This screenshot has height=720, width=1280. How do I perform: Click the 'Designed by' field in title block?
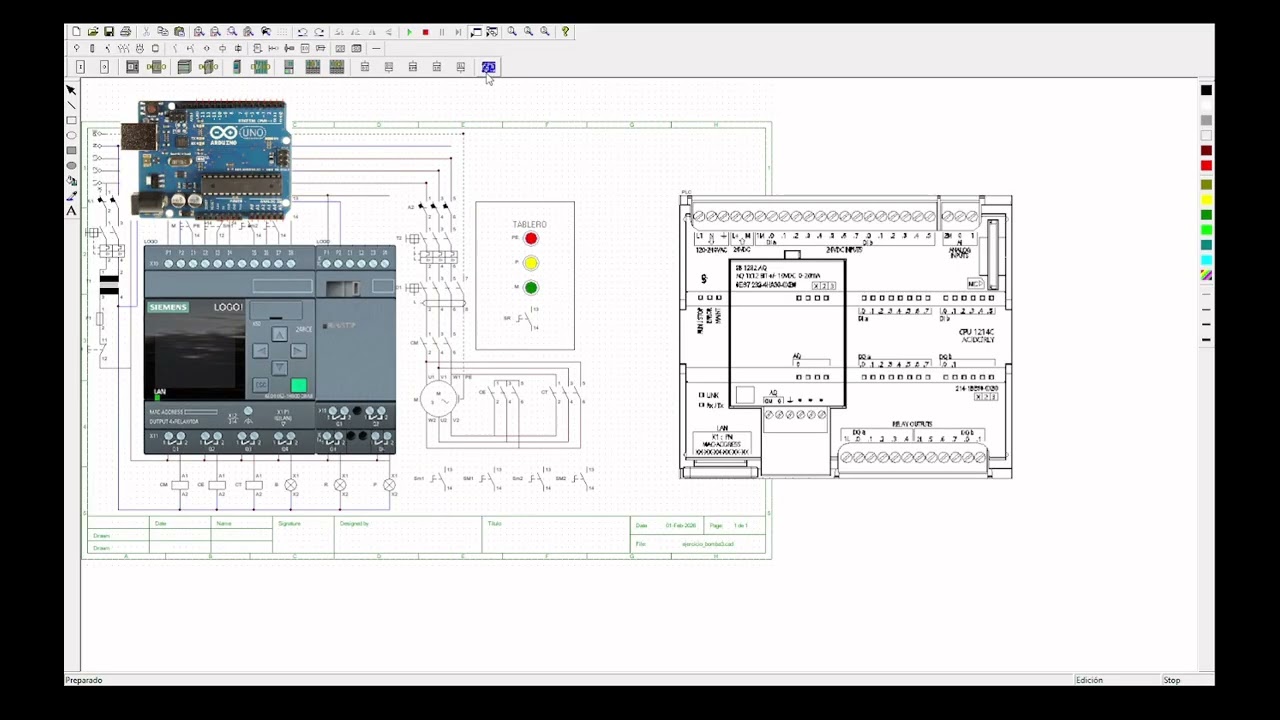[354, 523]
